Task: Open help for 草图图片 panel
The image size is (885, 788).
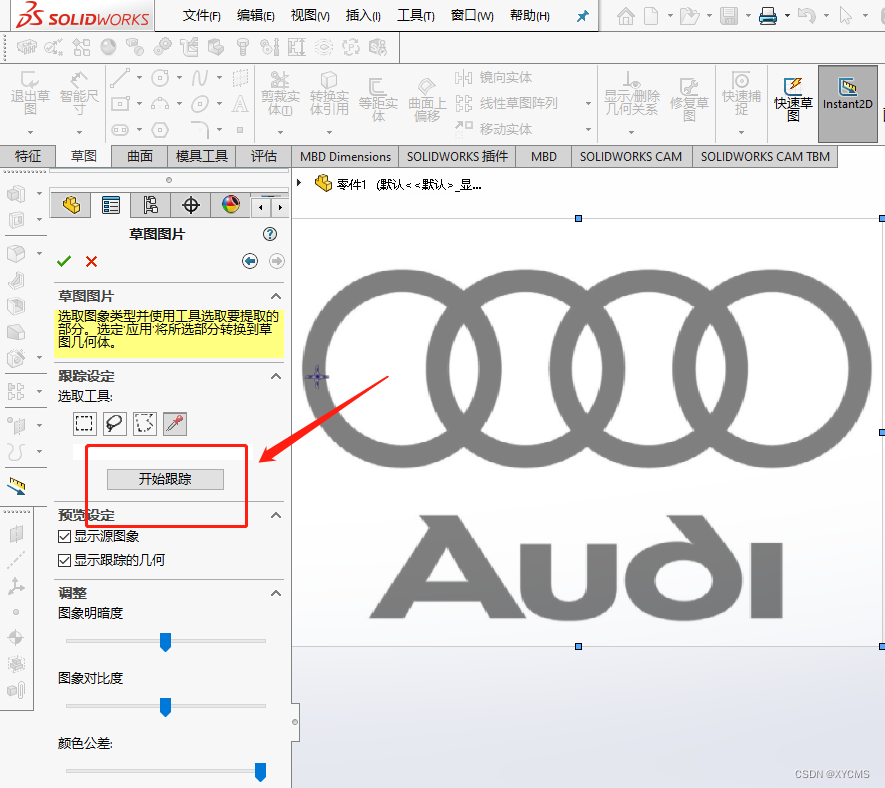Action: [x=270, y=234]
